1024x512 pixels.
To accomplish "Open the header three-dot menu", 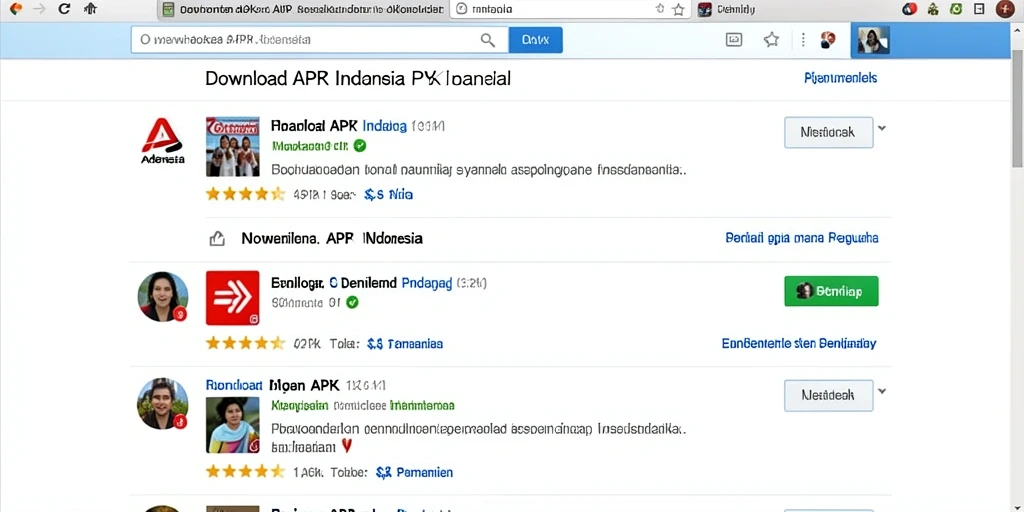I will 803,40.
